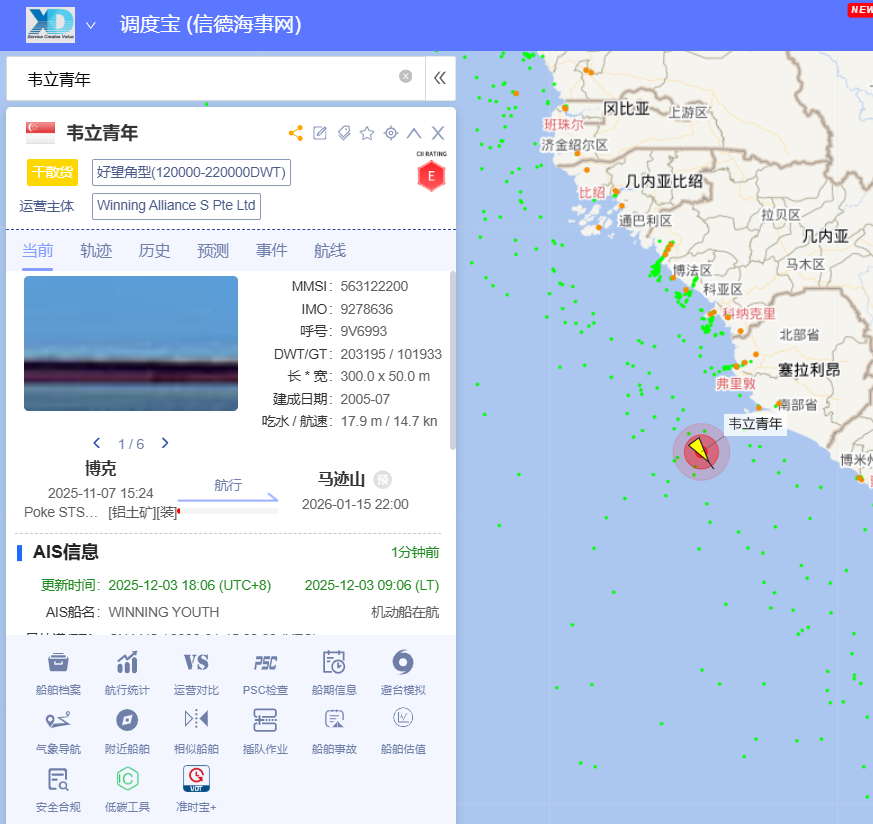Click the tag label icon in ship header
This screenshot has width=873, height=824.
344,133
